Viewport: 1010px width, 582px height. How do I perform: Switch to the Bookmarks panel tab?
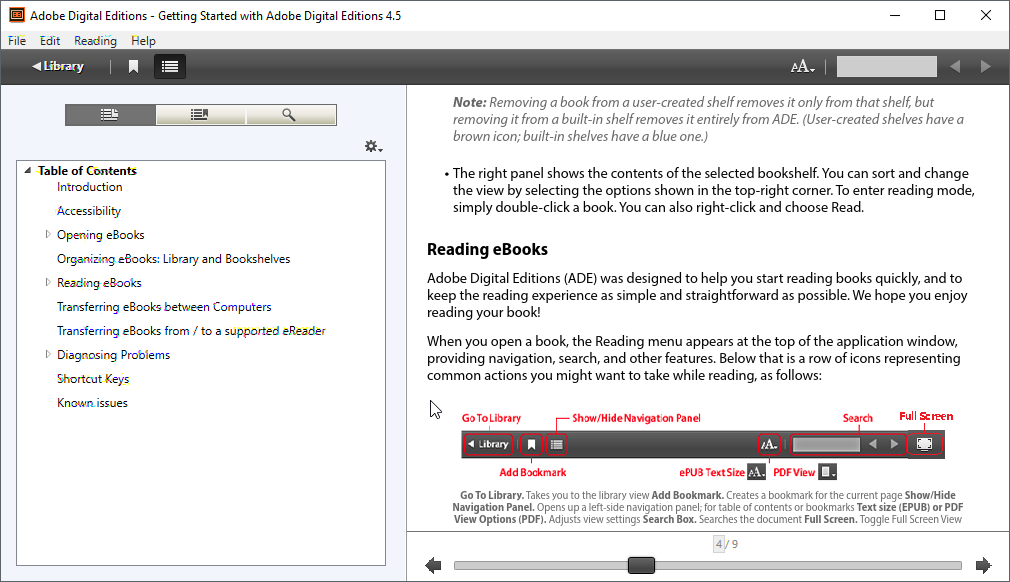point(200,115)
